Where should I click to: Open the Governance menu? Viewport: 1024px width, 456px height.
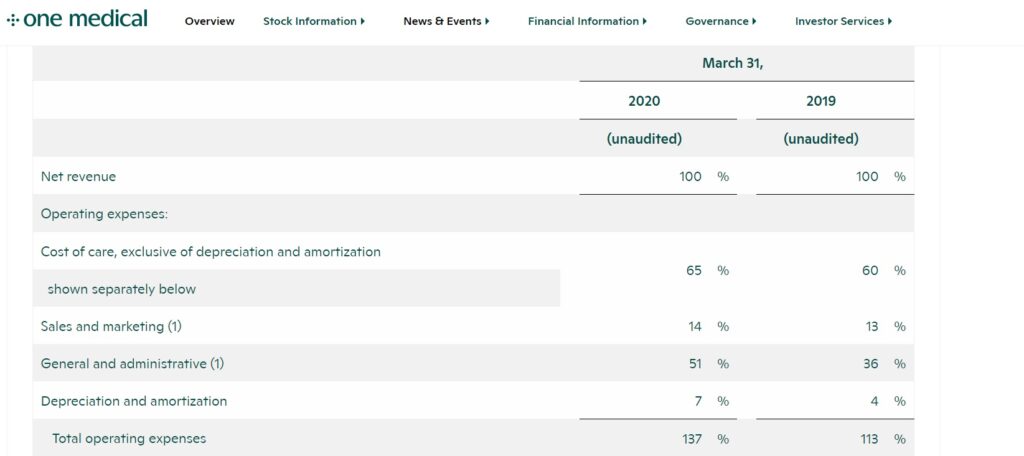point(716,21)
